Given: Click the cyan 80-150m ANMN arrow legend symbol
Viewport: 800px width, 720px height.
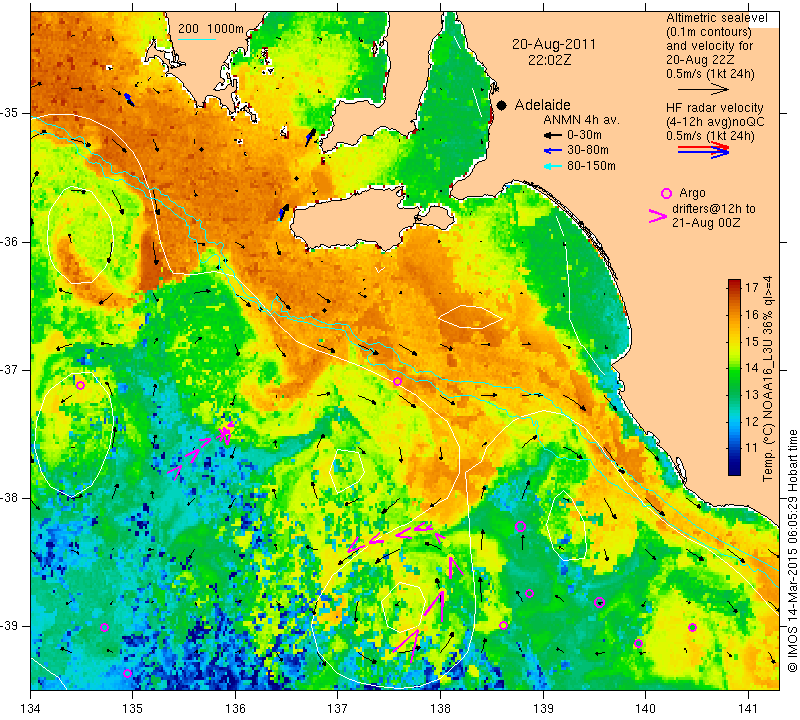Looking at the screenshot, I should click(553, 166).
